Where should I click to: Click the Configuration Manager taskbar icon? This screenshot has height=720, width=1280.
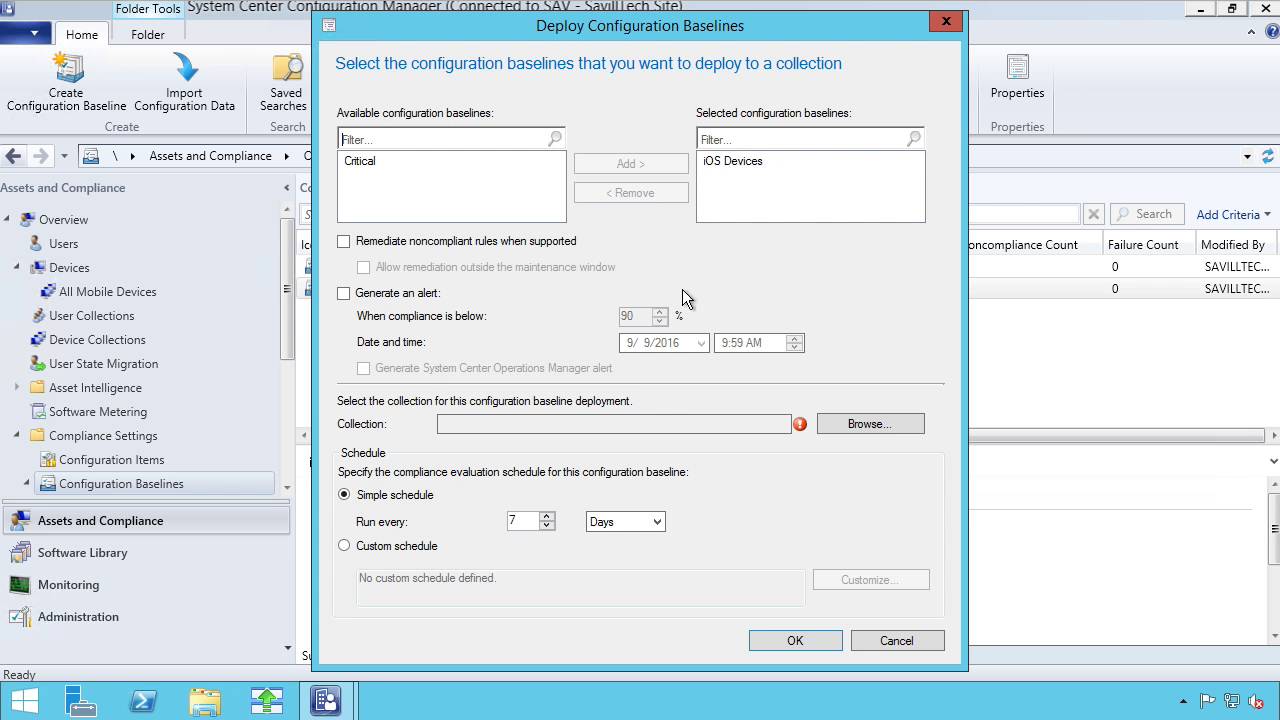pyautogui.click(x=326, y=700)
